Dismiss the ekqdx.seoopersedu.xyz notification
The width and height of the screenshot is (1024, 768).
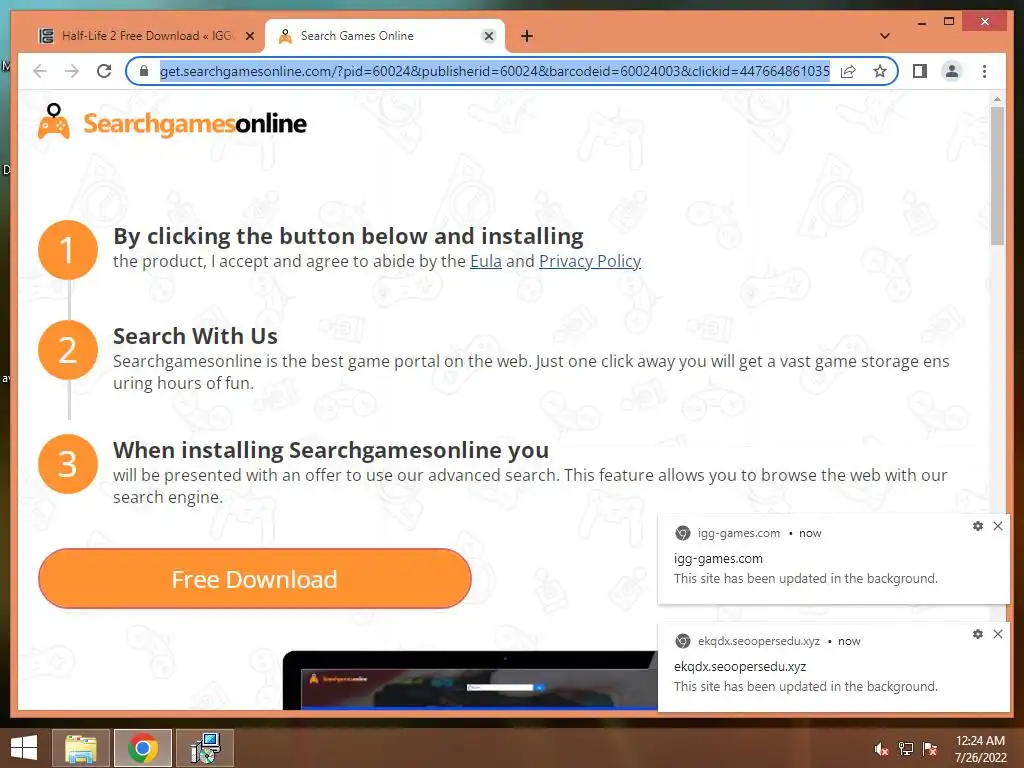click(x=998, y=633)
